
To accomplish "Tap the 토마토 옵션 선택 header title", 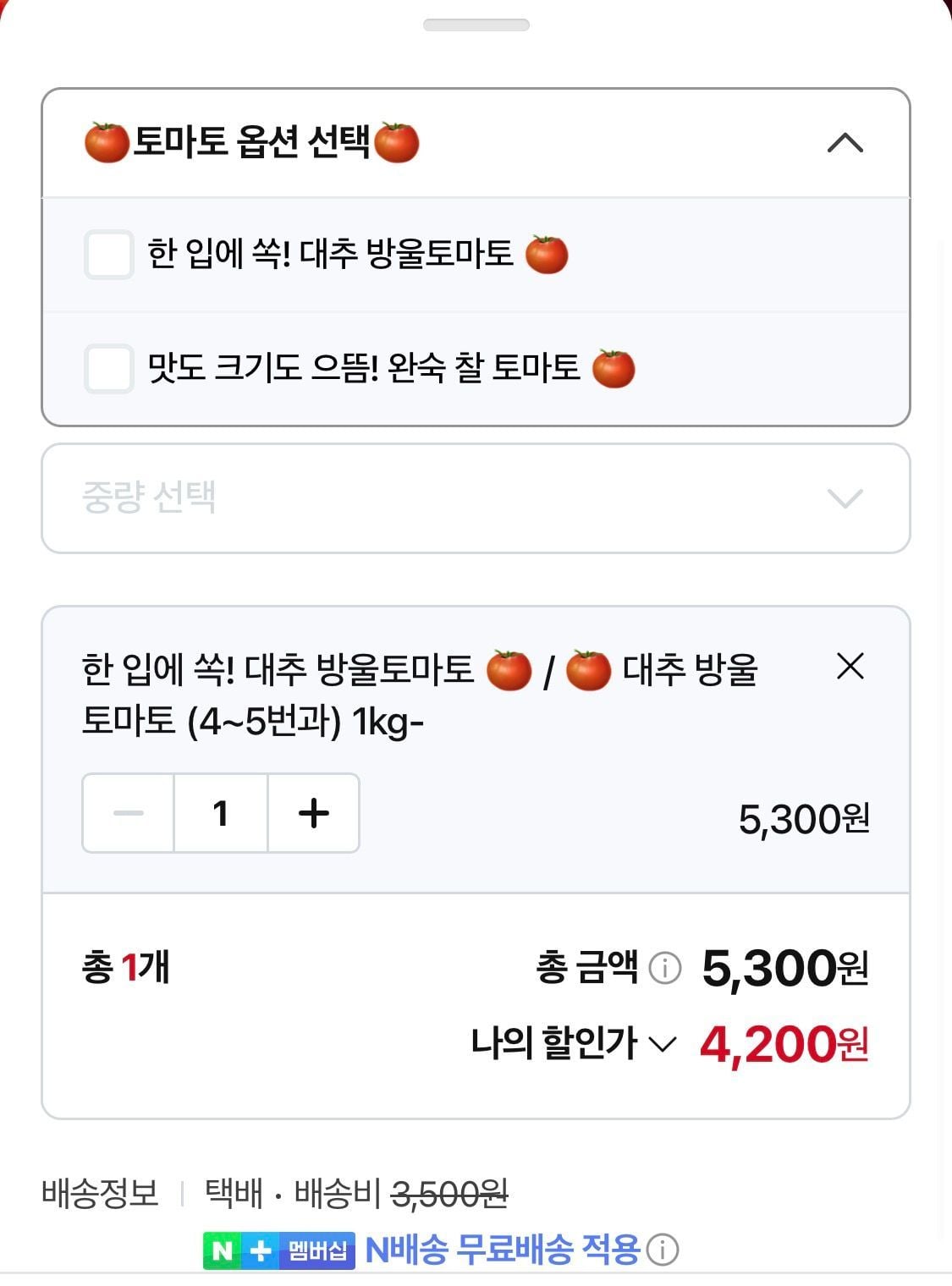I will tap(251, 142).
